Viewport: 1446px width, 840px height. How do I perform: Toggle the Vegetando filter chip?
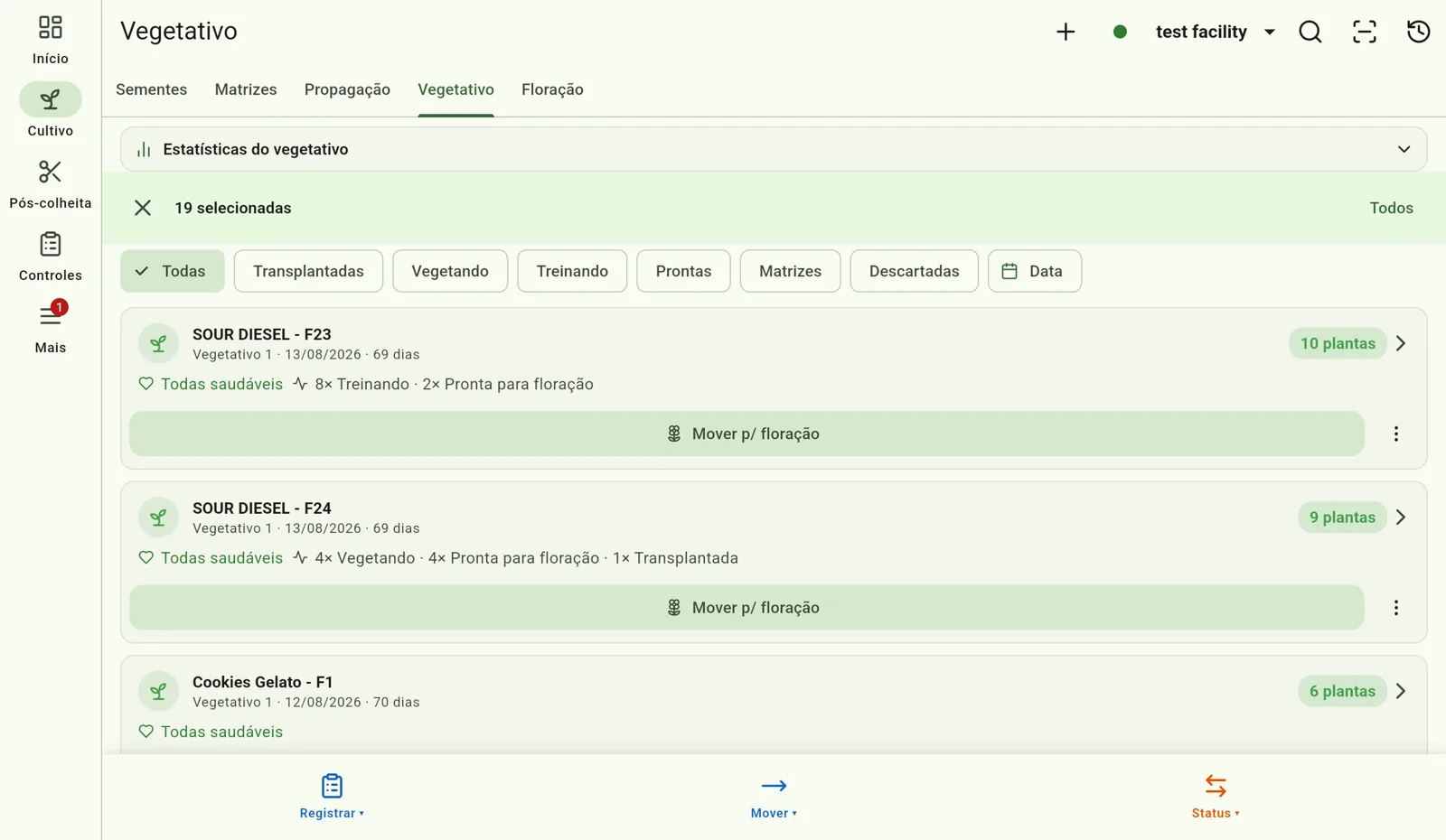(x=450, y=271)
